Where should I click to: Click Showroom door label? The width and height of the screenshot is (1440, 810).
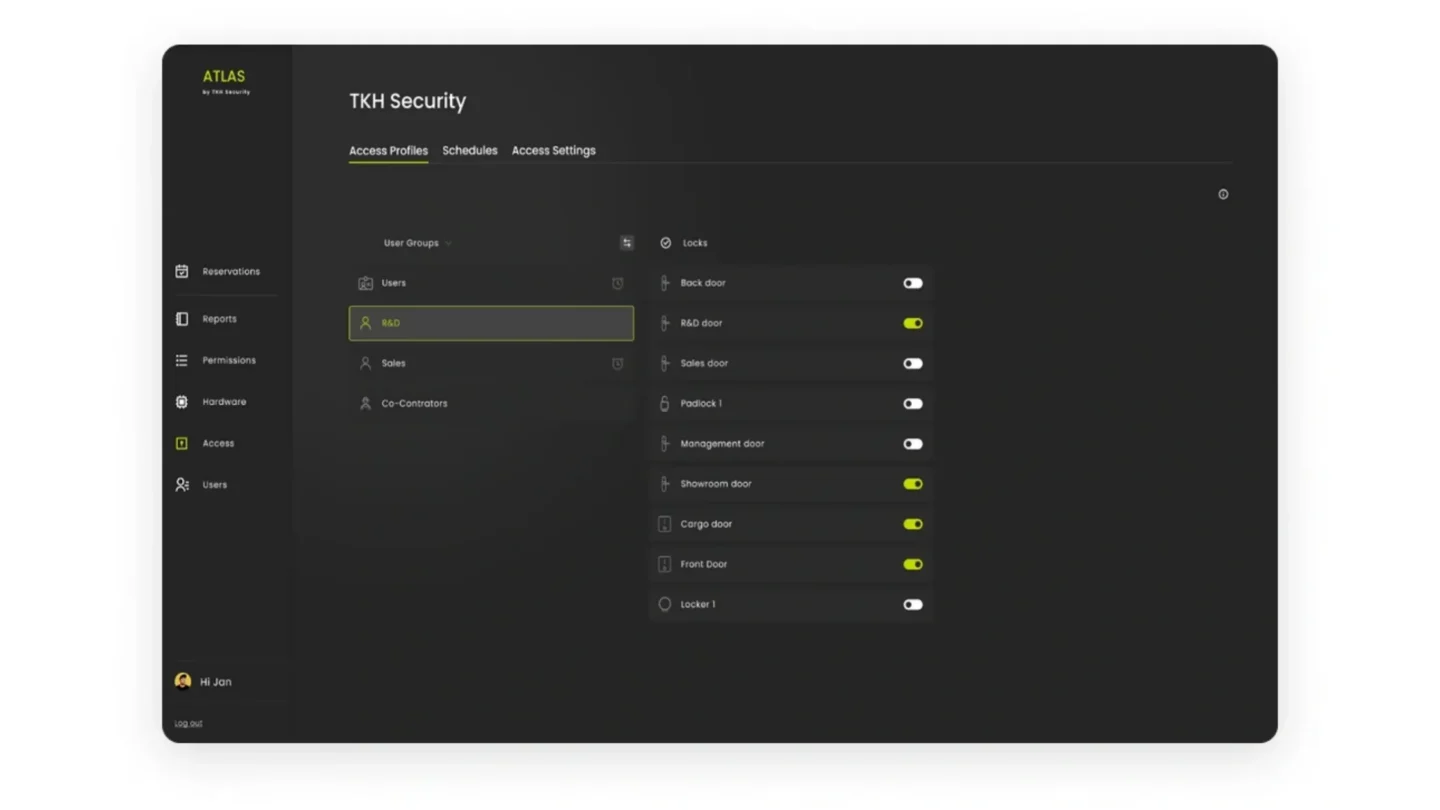pos(716,484)
